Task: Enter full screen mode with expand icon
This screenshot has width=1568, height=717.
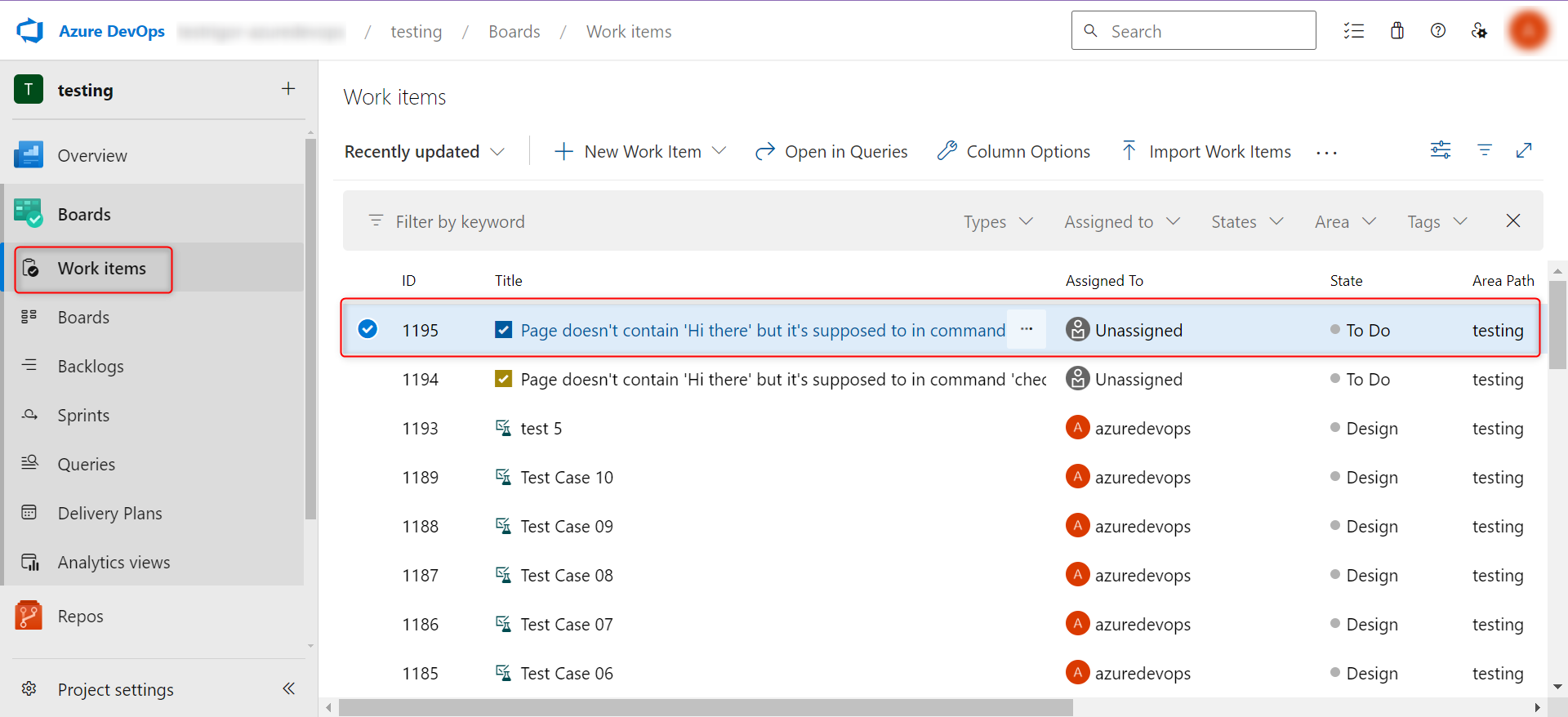Action: [x=1524, y=150]
